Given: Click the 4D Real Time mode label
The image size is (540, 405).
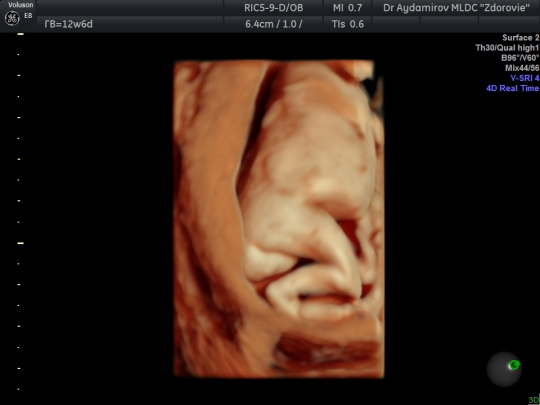Looking at the screenshot, I should pyautogui.click(x=512, y=88).
